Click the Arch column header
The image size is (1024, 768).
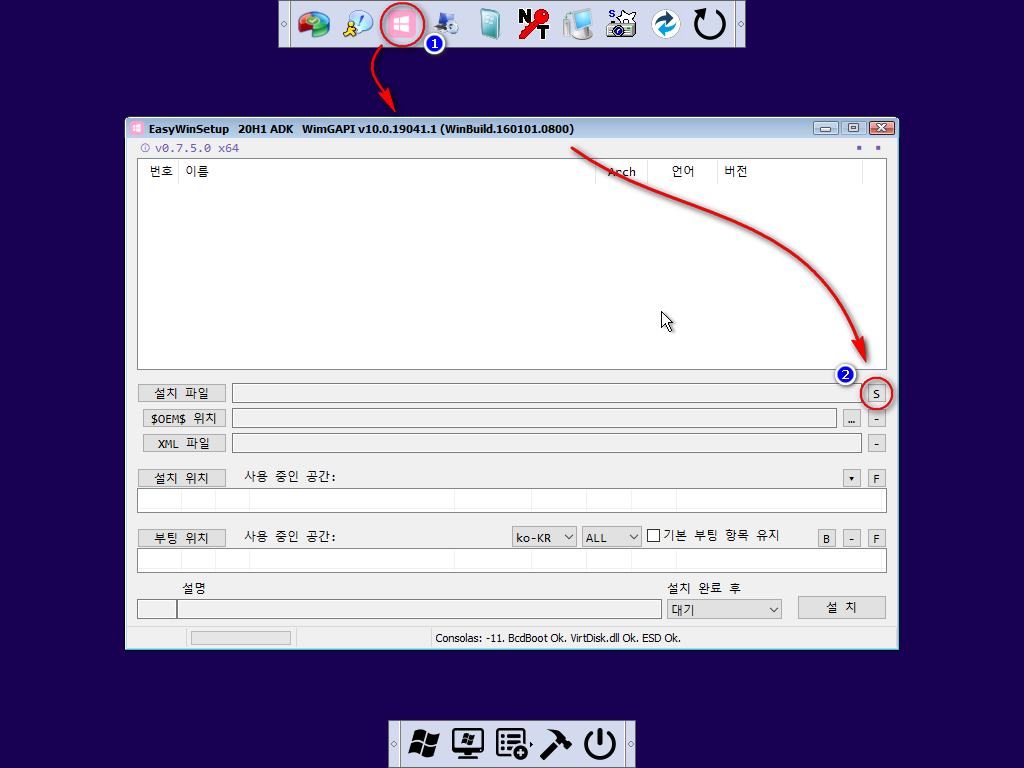[x=621, y=171]
